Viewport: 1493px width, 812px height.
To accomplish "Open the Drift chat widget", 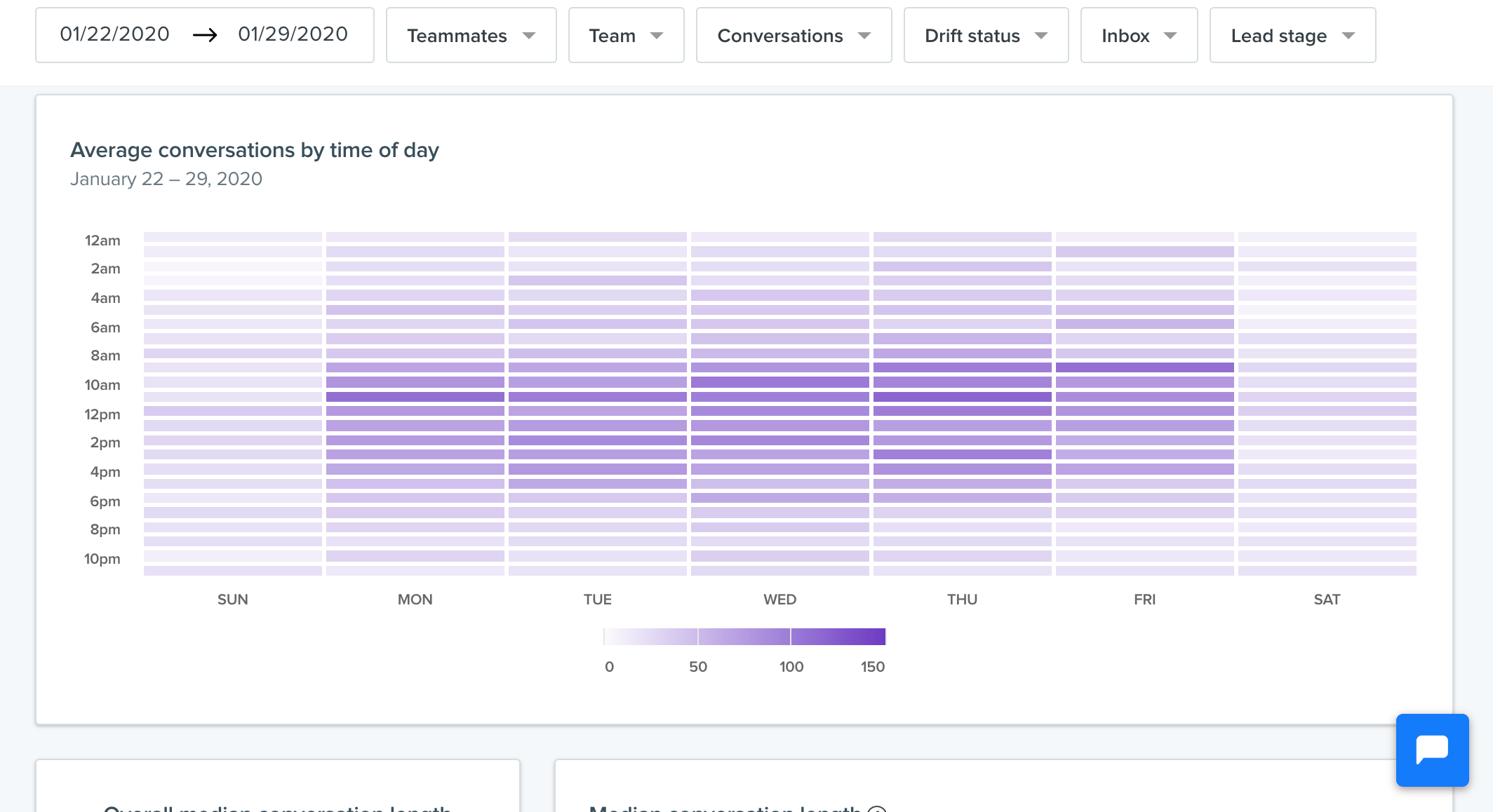I will [x=1432, y=750].
